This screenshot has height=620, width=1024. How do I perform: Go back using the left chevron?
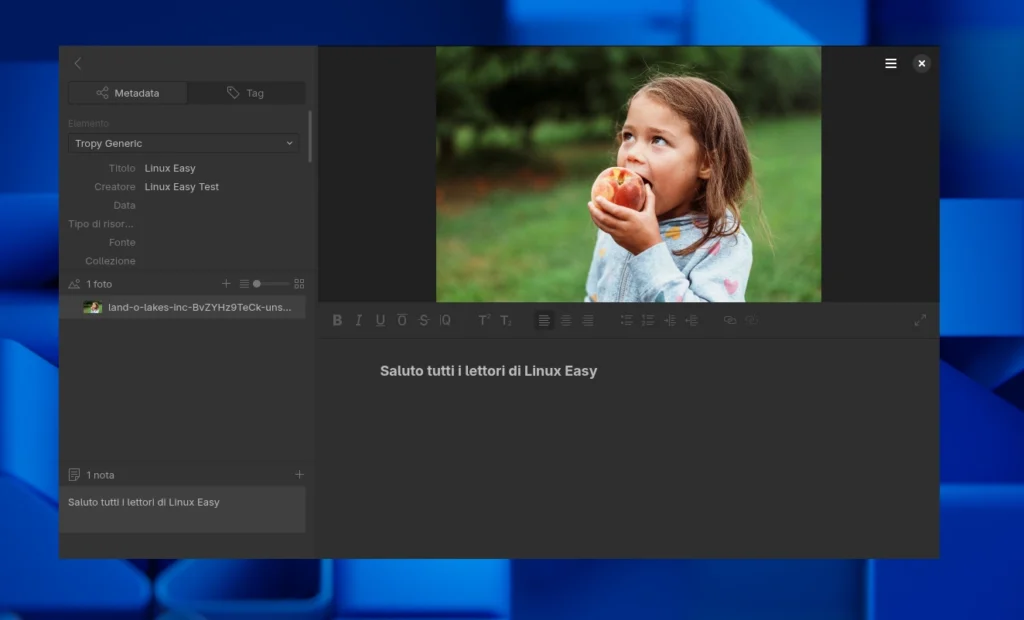coord(78,63)
